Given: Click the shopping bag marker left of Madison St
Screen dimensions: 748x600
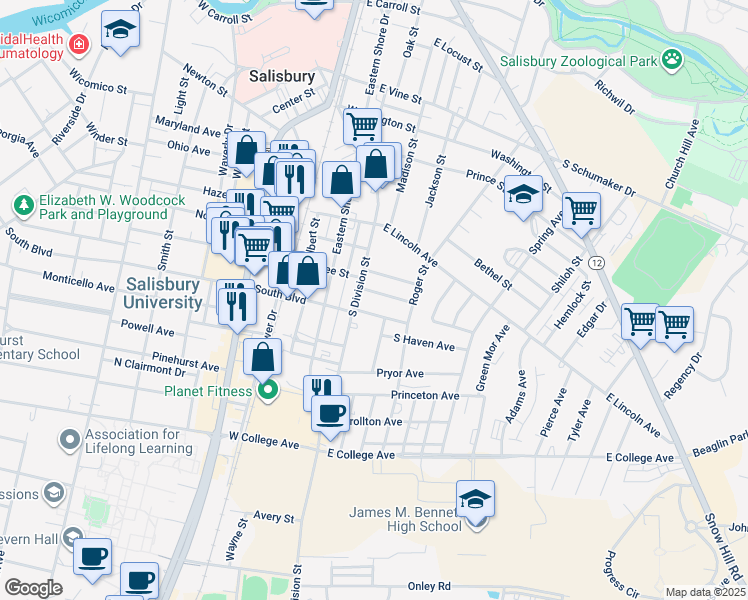Looking at the screenshot, I should [x=375, y=166].
